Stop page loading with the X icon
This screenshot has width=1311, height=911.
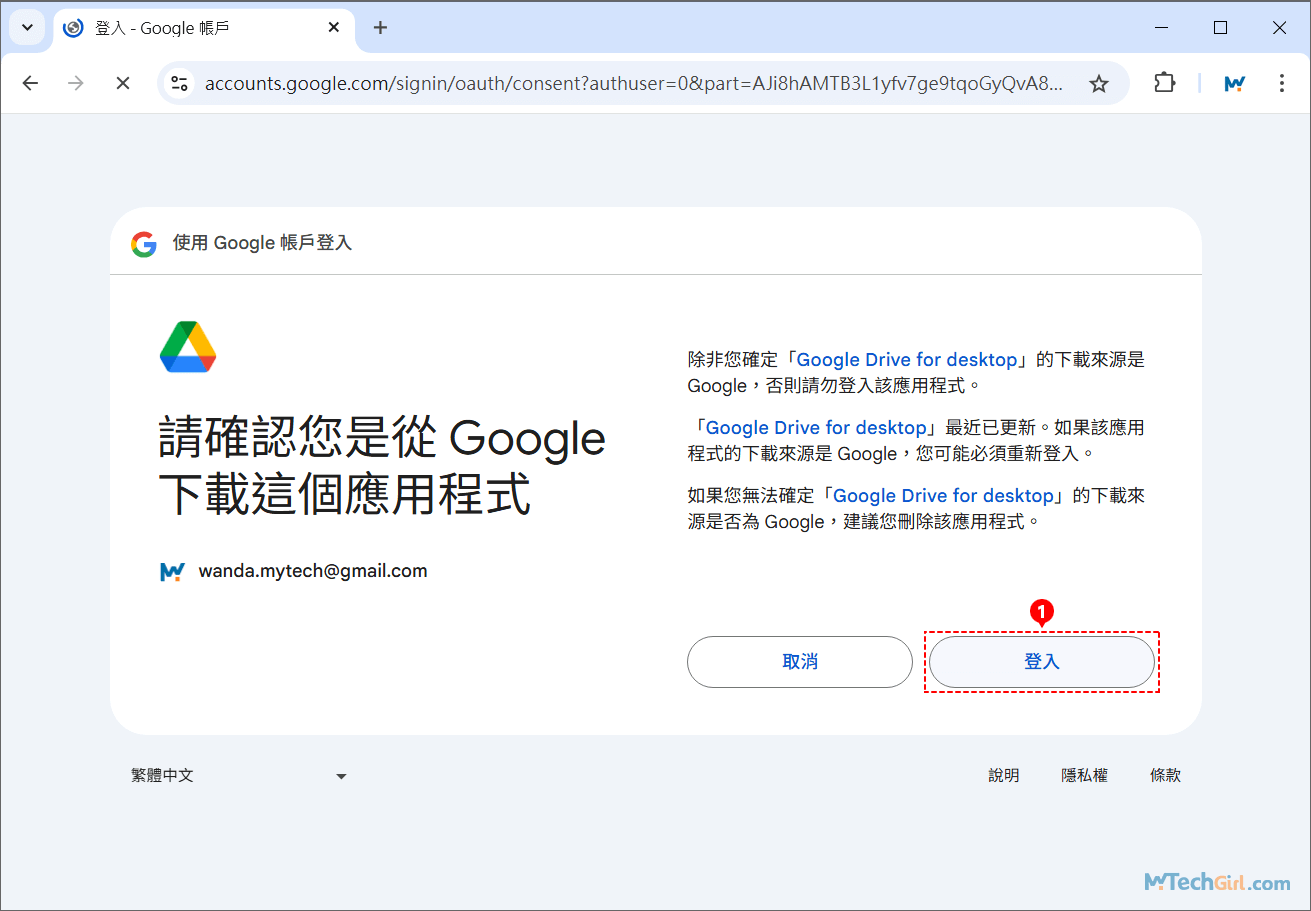point(123,83)
